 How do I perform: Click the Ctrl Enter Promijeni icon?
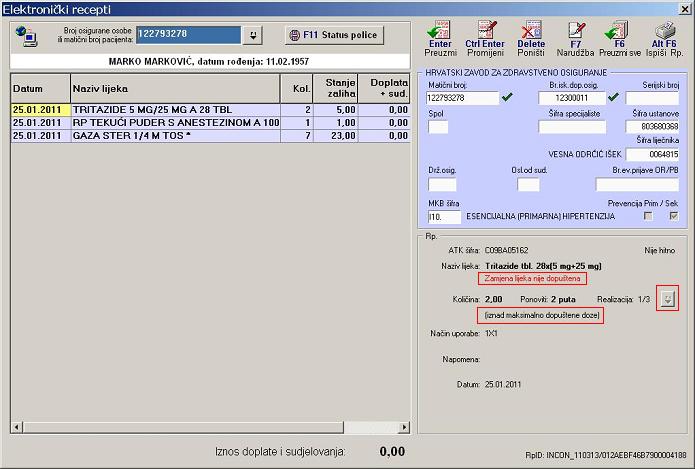tap(485, 39)
